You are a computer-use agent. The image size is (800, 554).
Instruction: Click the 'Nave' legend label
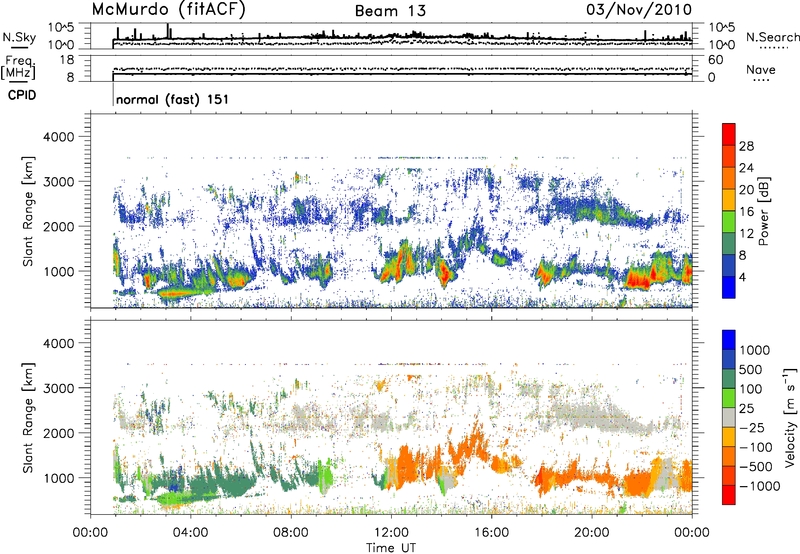(761, 70)
